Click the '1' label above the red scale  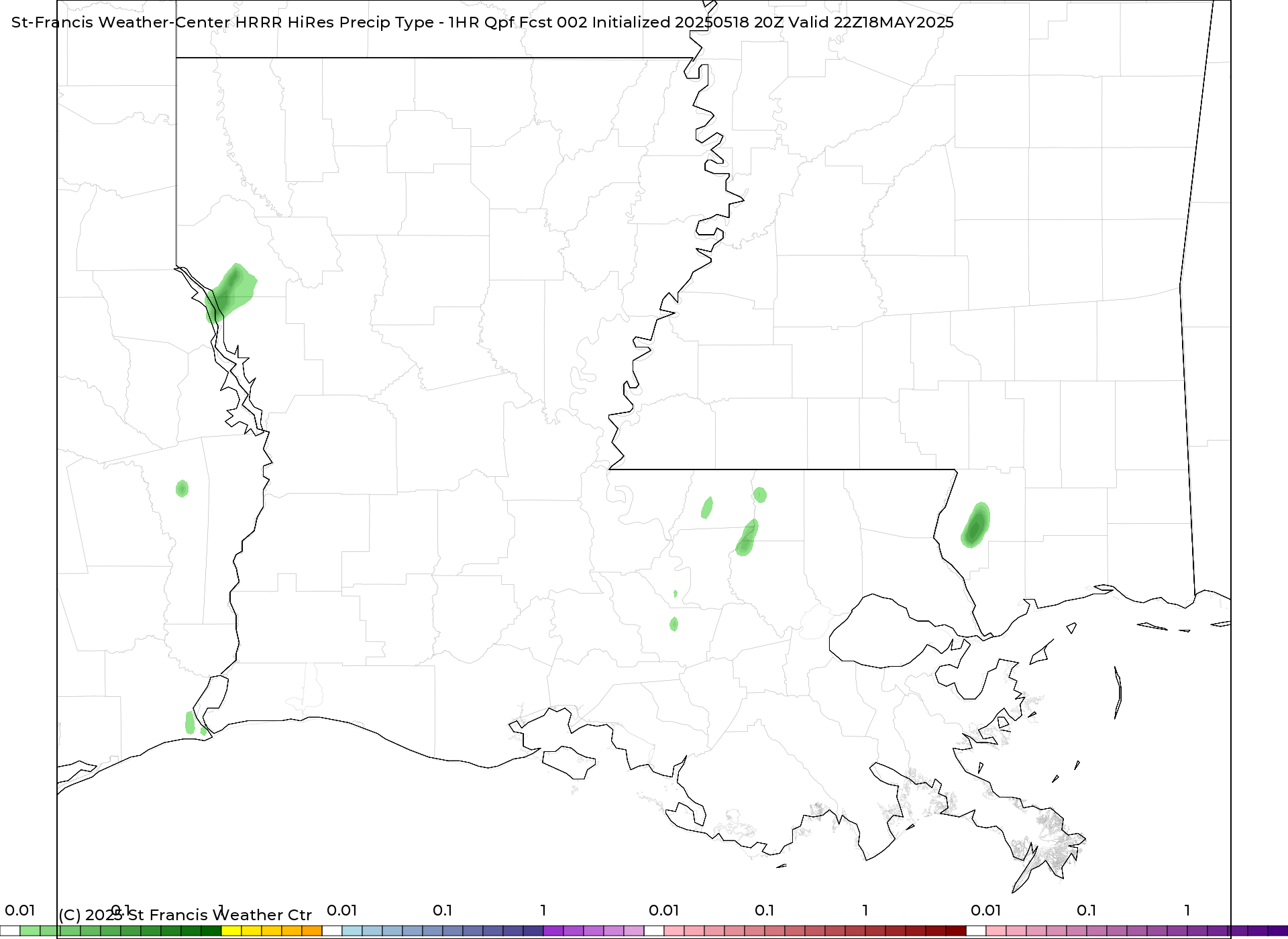coord(865,910)
